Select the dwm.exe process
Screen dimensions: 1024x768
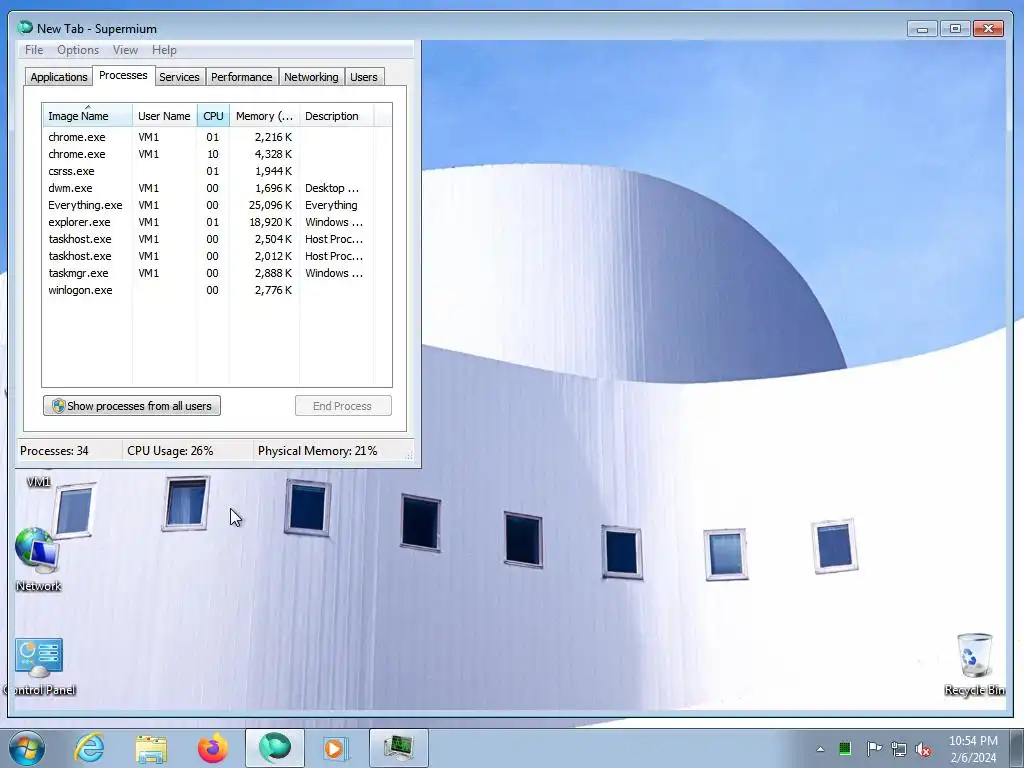coord(209,188)
